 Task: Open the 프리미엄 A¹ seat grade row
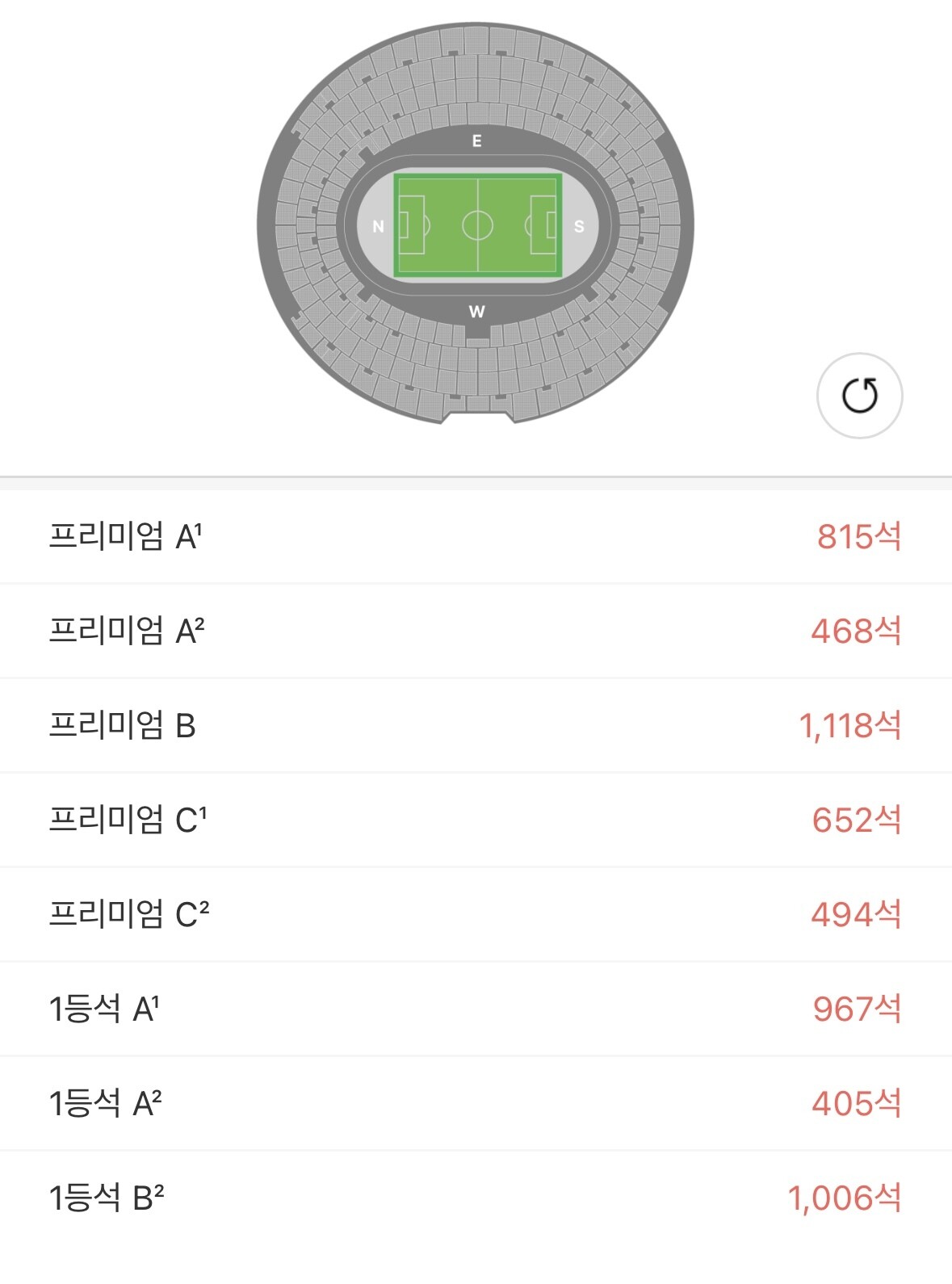[476, 536]
